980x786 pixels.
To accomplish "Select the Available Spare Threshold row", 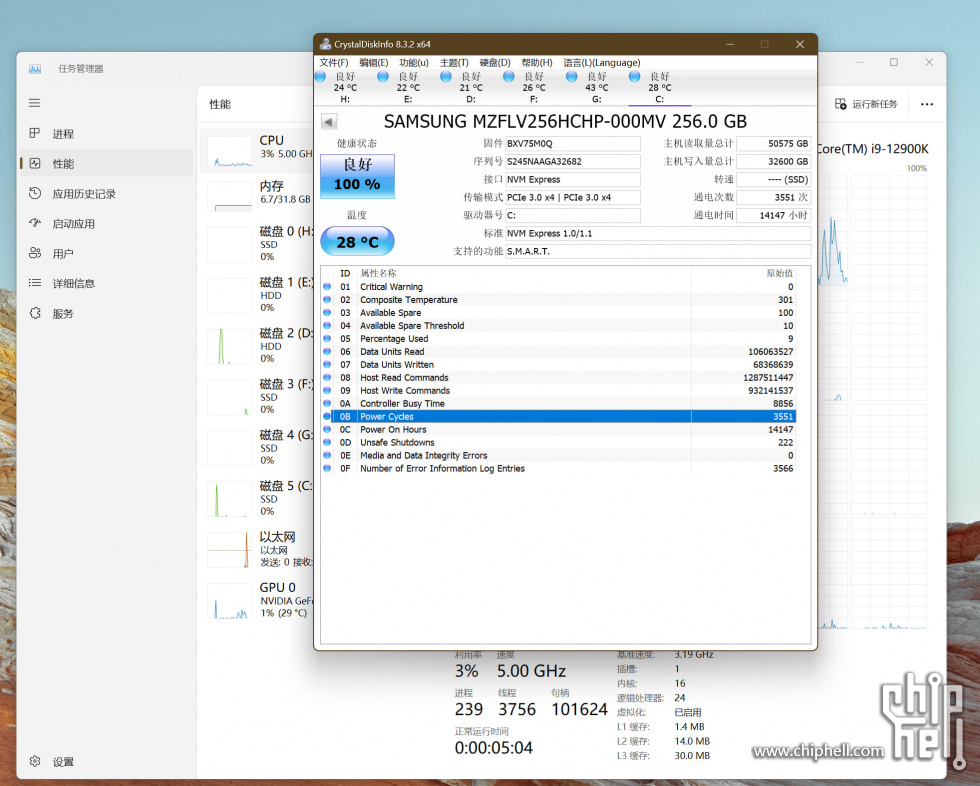I will coord(558,326).
